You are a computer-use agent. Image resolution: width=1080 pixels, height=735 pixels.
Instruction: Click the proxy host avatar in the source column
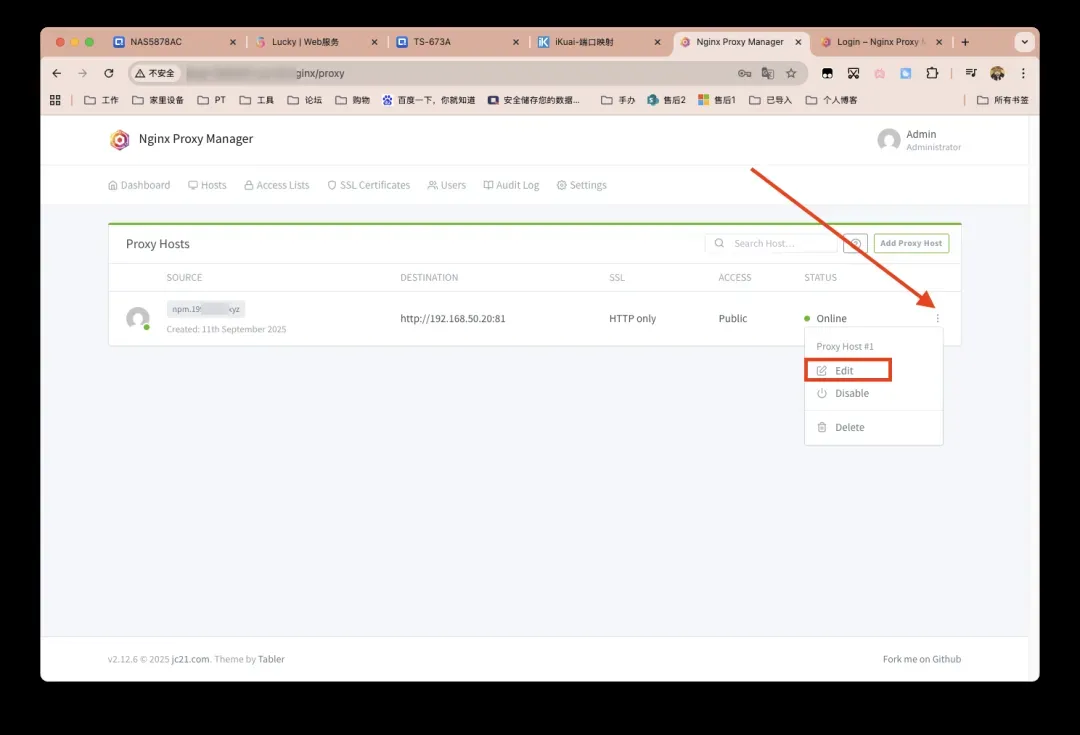click(x=138, y=319)
